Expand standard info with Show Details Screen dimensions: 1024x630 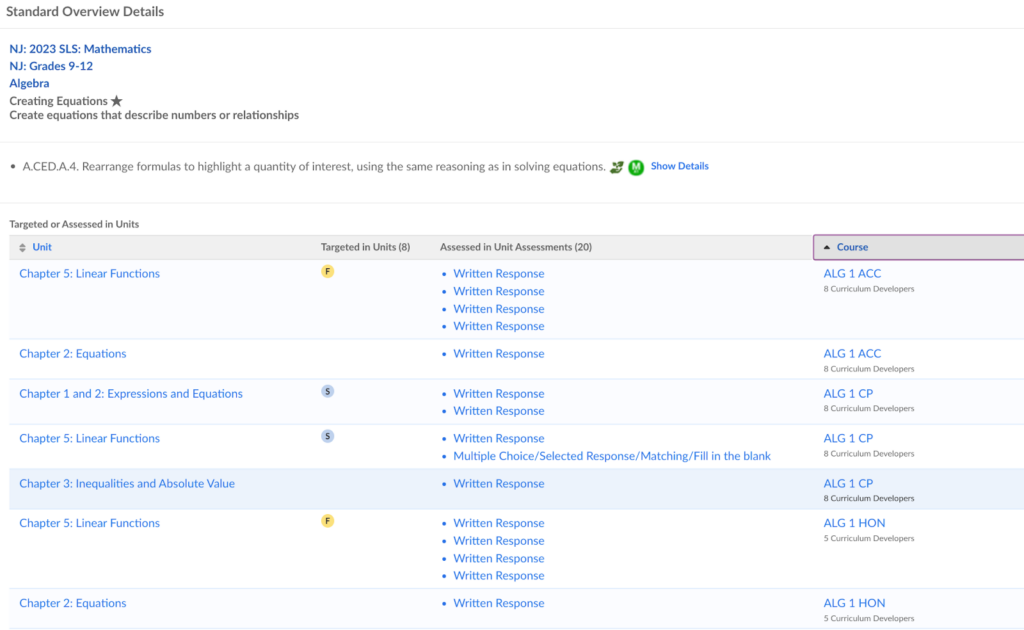(679, 166)
